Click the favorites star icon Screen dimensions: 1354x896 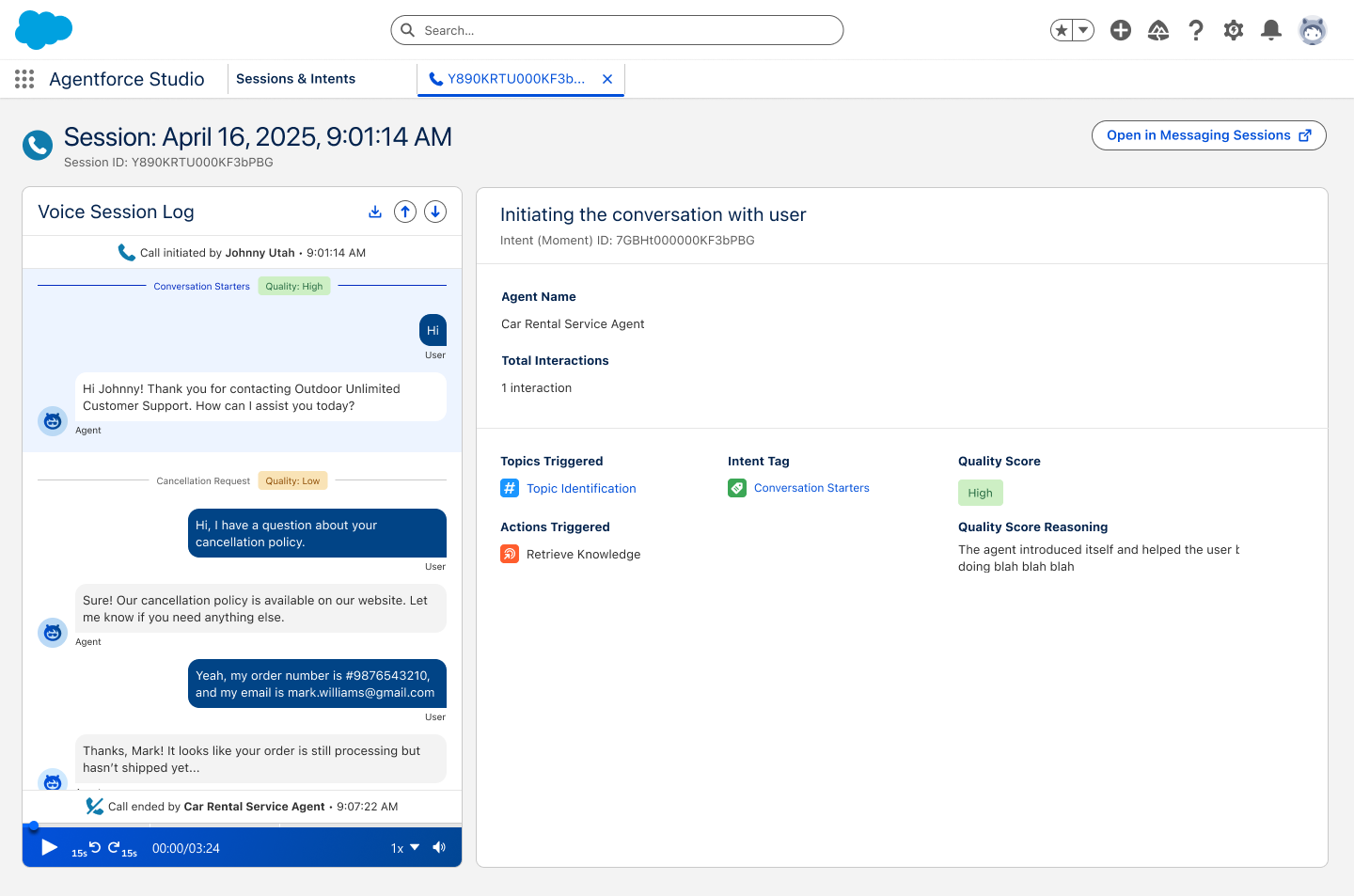coord(1062,30)
